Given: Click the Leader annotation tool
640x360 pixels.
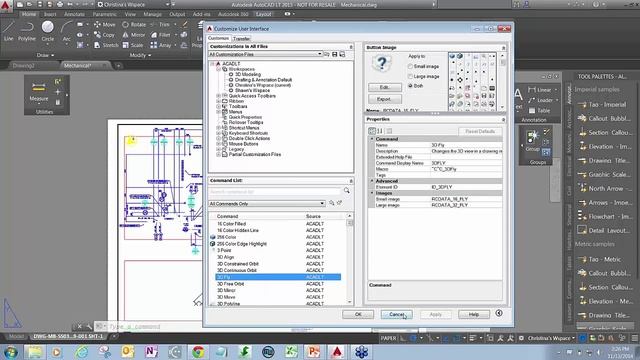Looking at the screenshot, I should pos(540,100).
